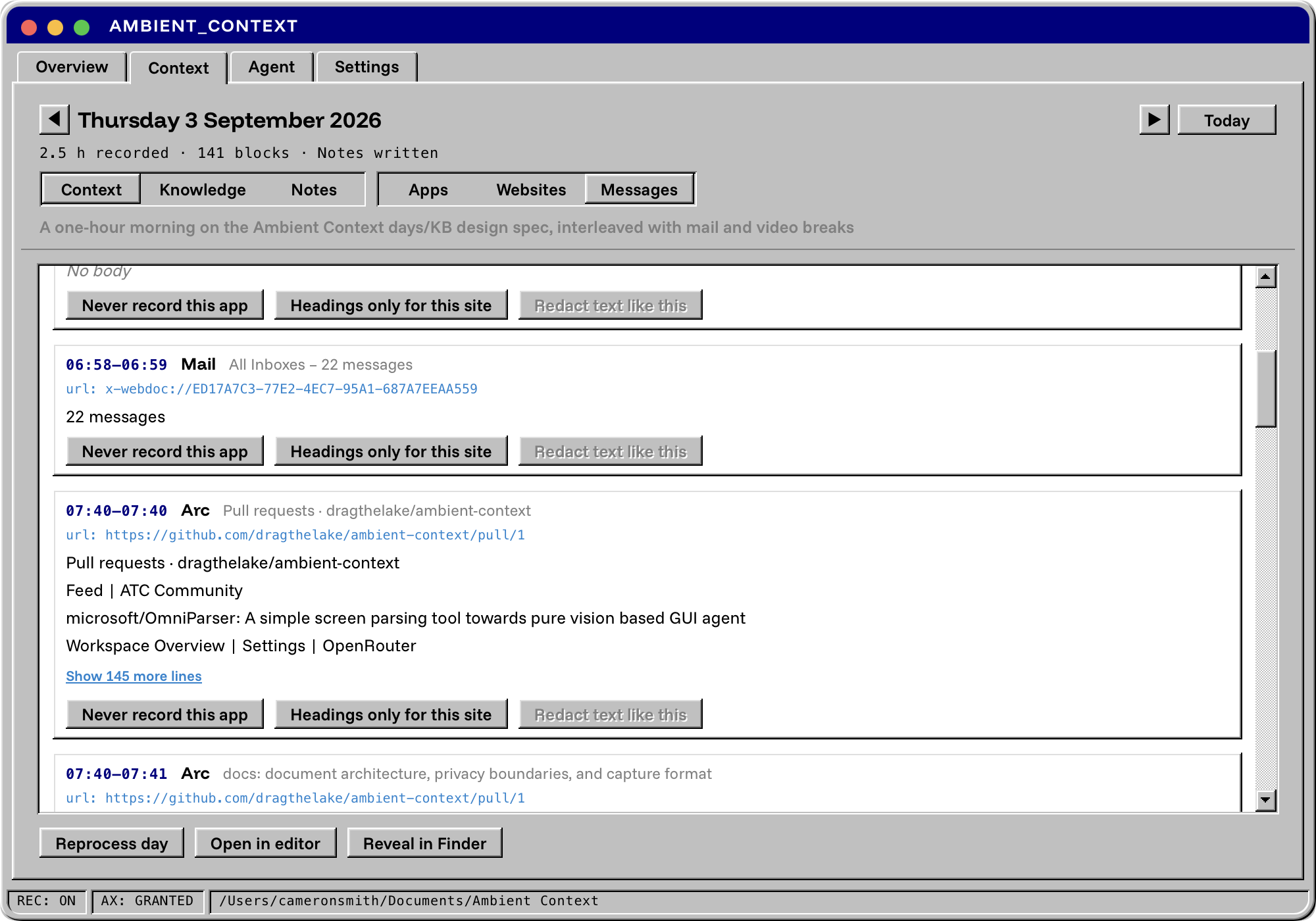This screenshot has width=1316, height=921.
Task: Click Open in editor
Action: [x=265, y=843]
